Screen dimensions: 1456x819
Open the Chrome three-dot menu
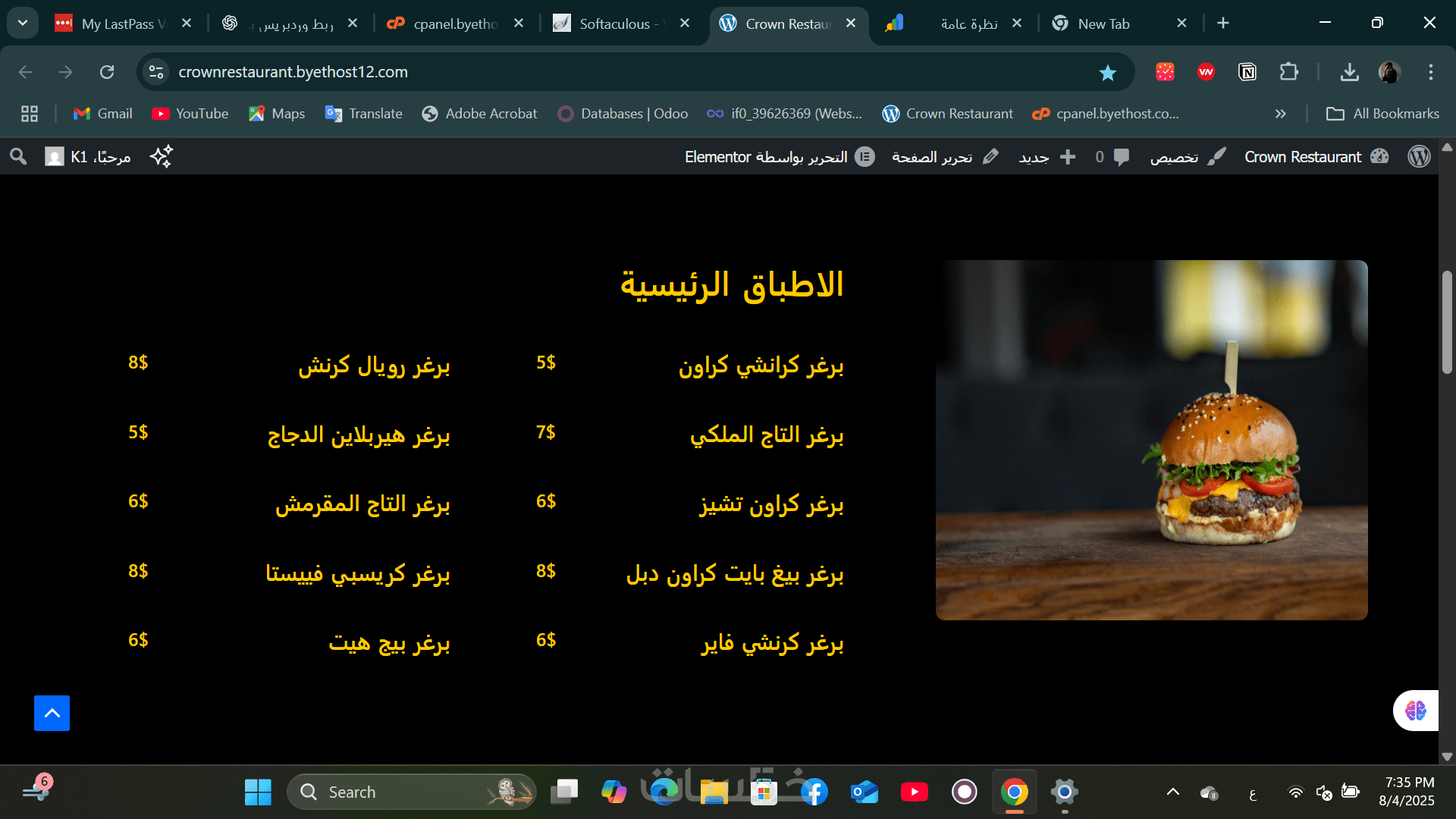pyautogui.click(x=1432, y=72)
